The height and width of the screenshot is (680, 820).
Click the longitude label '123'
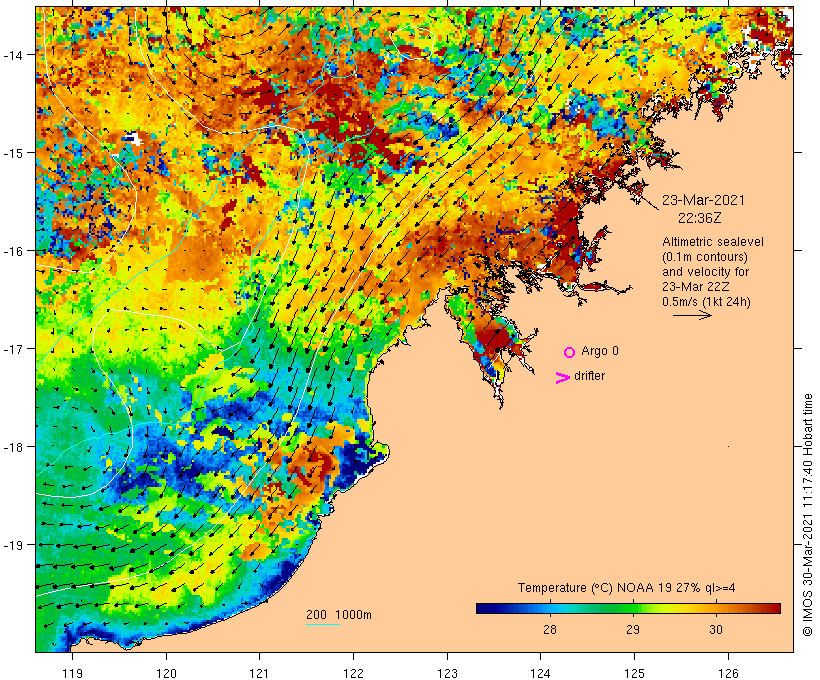click(x=447, y=673)
